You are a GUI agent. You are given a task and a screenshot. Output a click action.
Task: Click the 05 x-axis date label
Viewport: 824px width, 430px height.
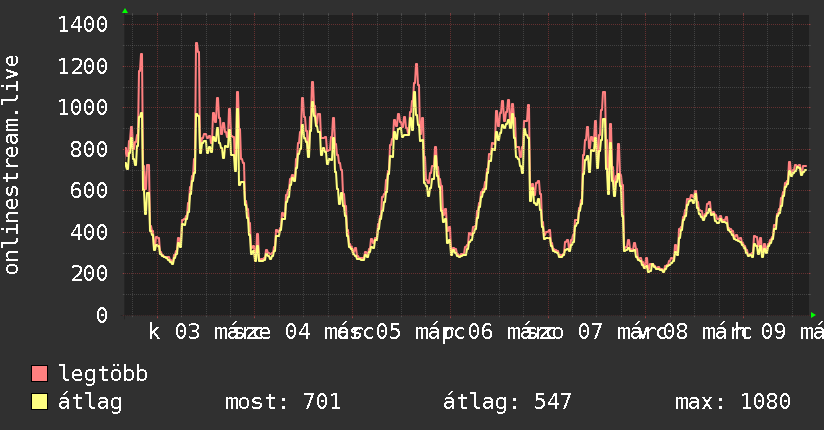click(388, 332)
